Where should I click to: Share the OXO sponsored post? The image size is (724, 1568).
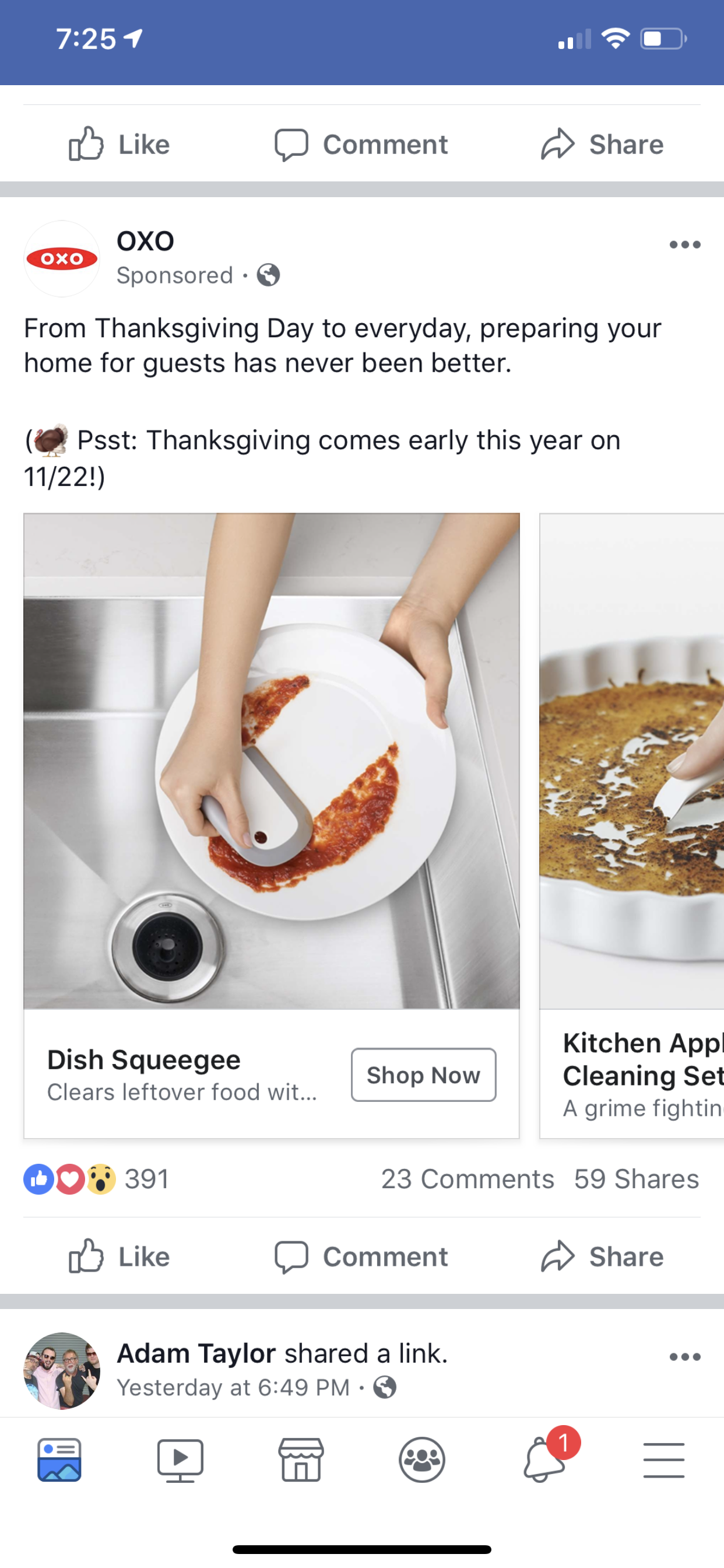pos(602,1257)
